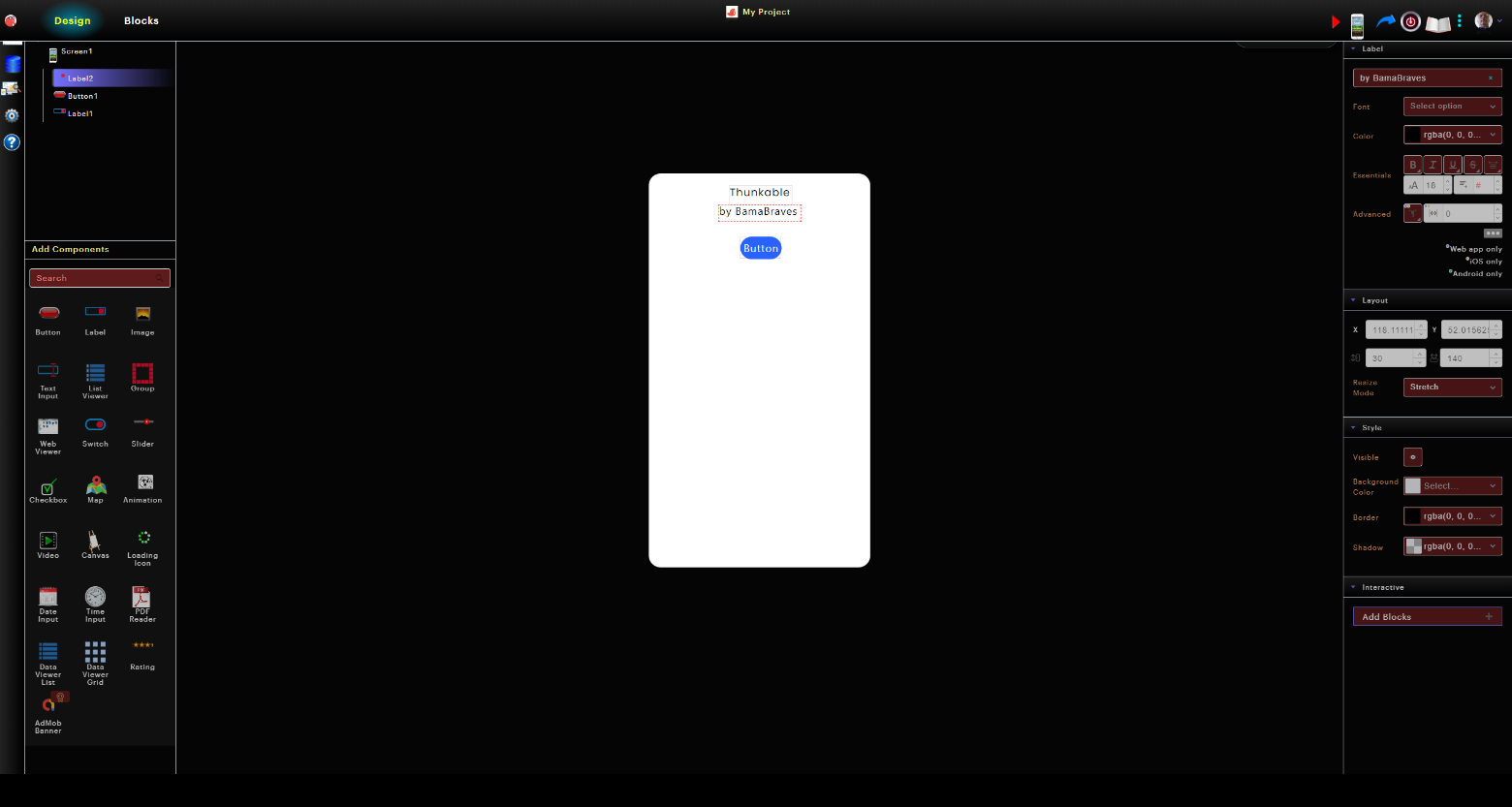Select Label2 in component tree
This screenshot has width=1512, height=807.
[111, 78]
